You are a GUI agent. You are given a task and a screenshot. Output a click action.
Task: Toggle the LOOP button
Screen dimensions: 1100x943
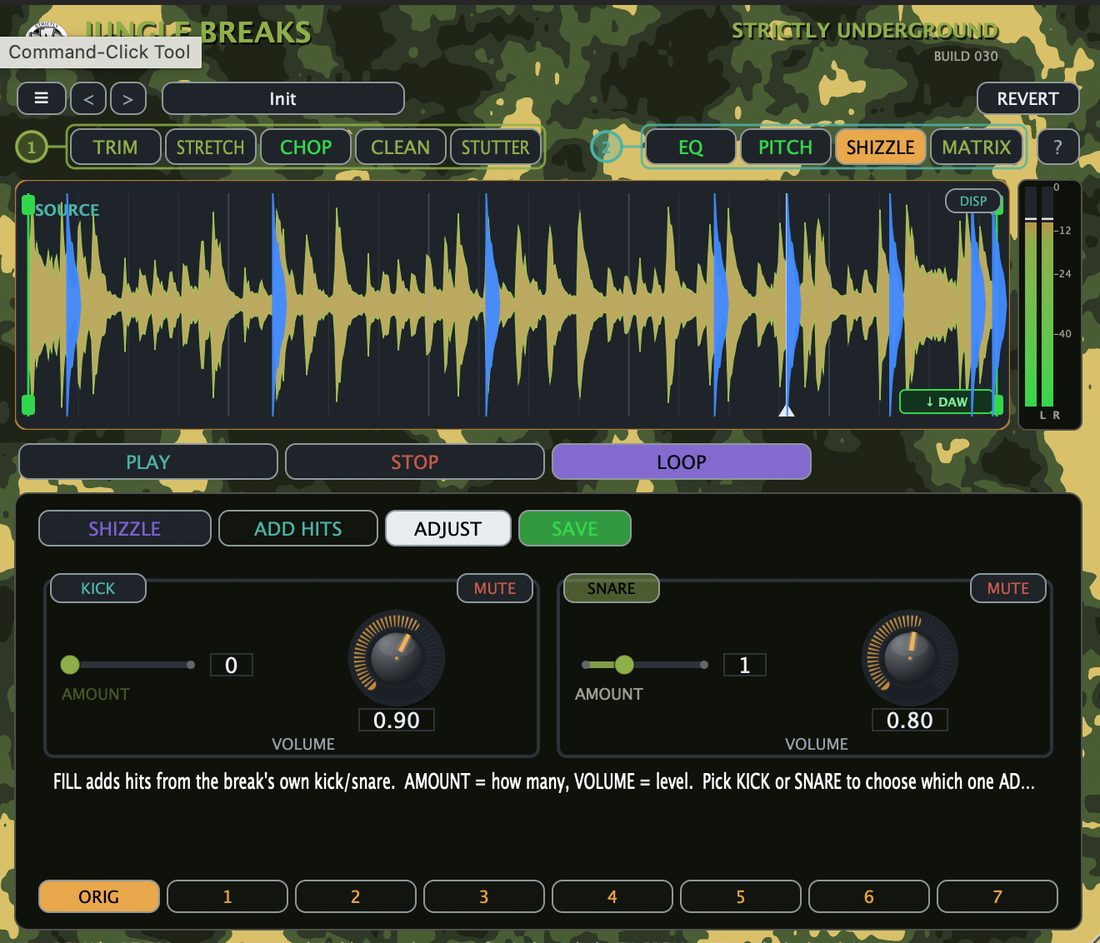681,462
